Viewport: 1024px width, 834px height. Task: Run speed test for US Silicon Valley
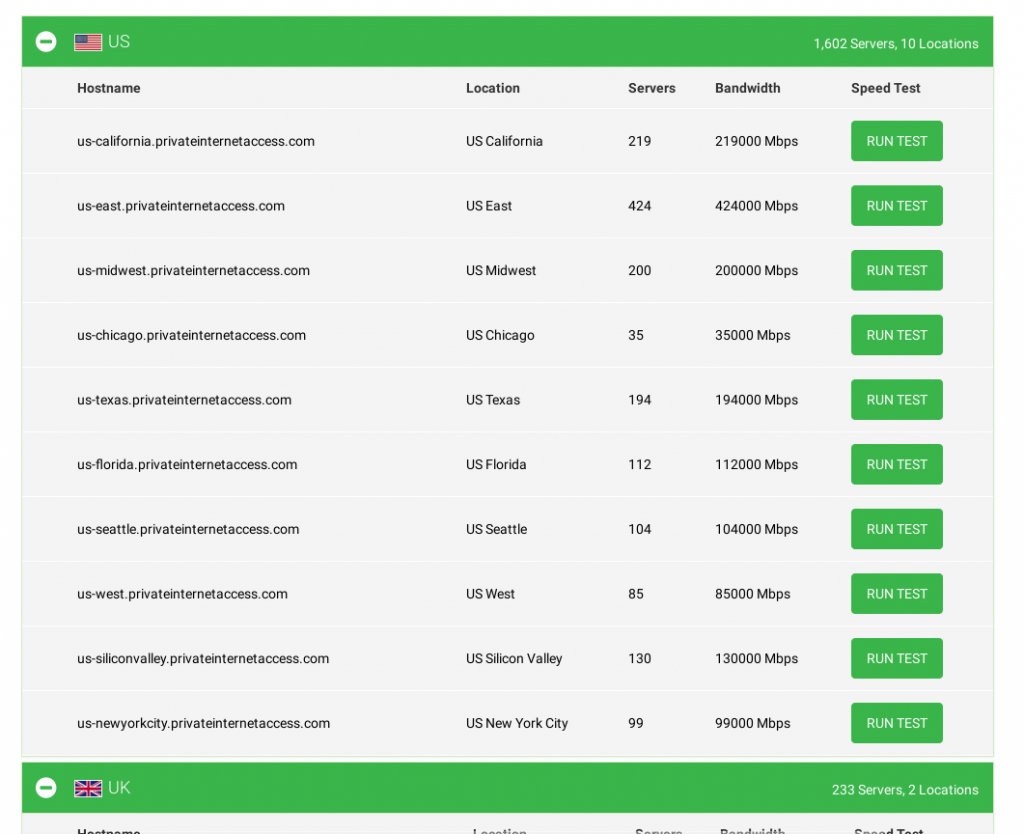897,658
